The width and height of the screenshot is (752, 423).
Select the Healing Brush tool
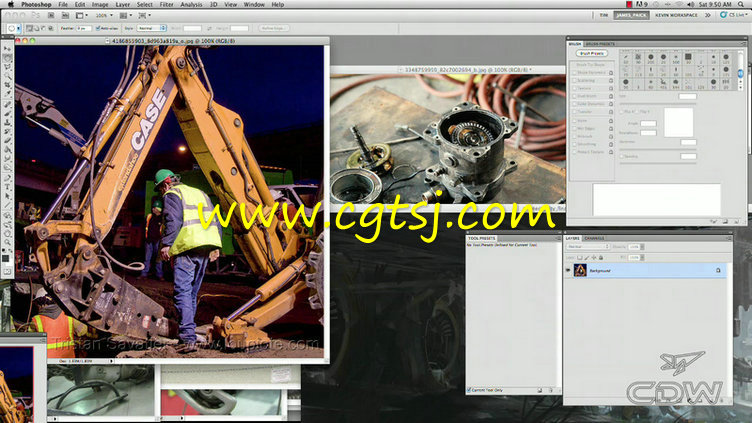(7, 105)
